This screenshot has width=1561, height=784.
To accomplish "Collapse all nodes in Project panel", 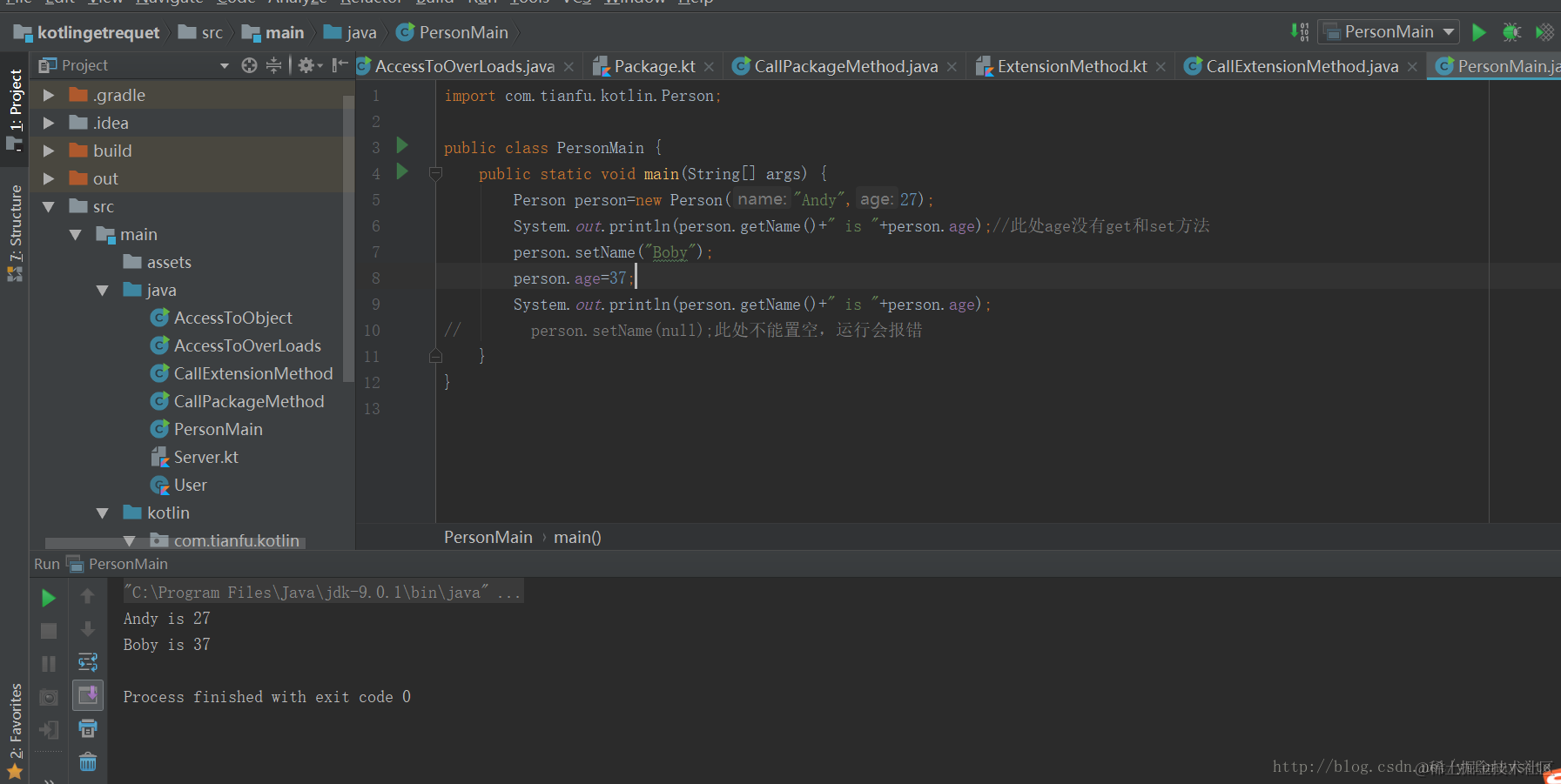I will point(273,65).
